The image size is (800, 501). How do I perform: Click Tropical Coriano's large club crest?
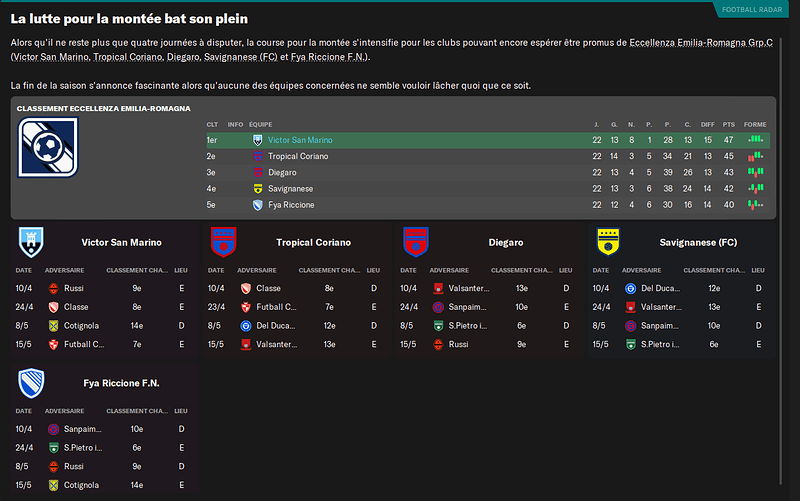point(223,242)
